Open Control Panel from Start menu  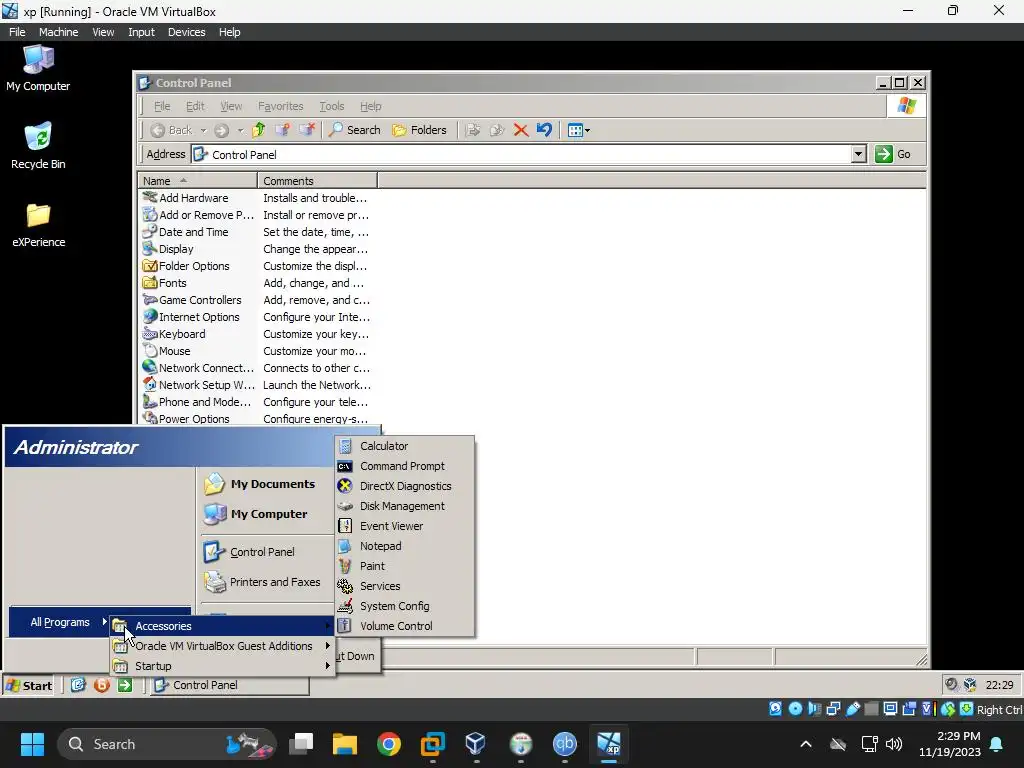249,552
